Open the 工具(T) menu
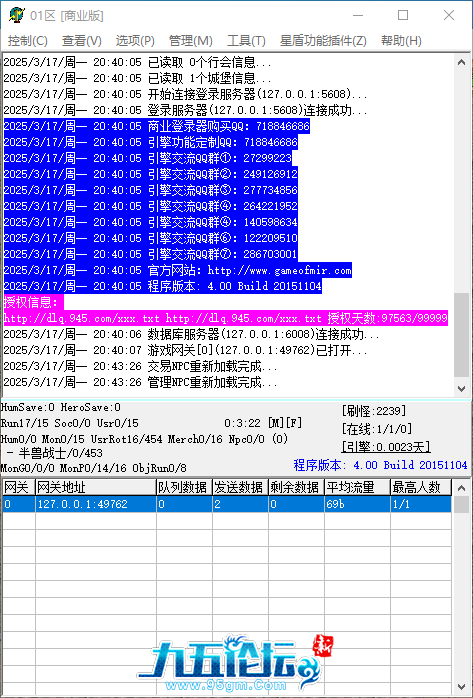The image size is (473, 698). pos(246,41)
